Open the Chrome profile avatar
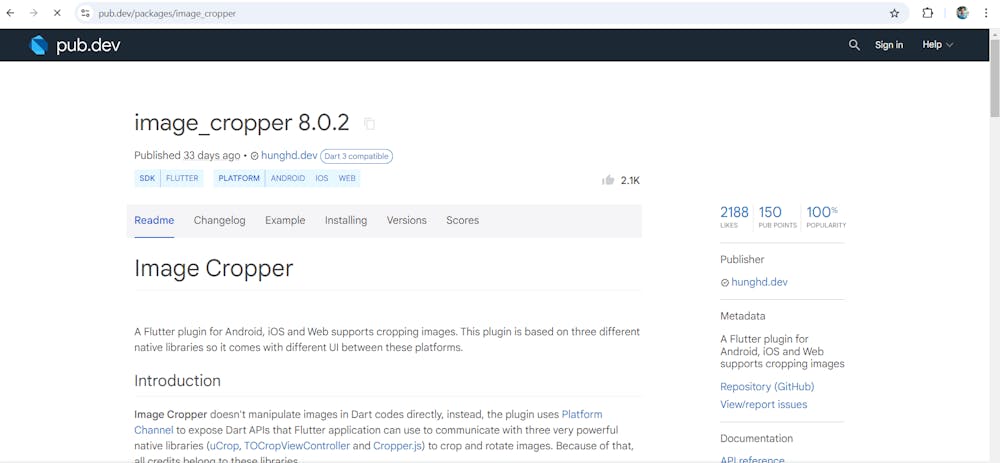 [962, 13]
